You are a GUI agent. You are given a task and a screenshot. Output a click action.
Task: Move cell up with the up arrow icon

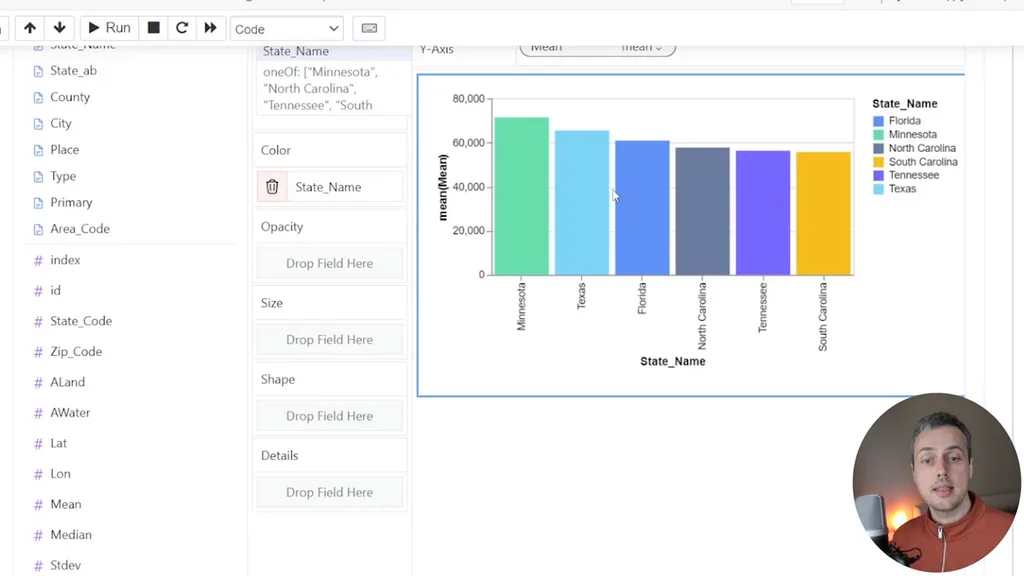(x=29, y=28)
